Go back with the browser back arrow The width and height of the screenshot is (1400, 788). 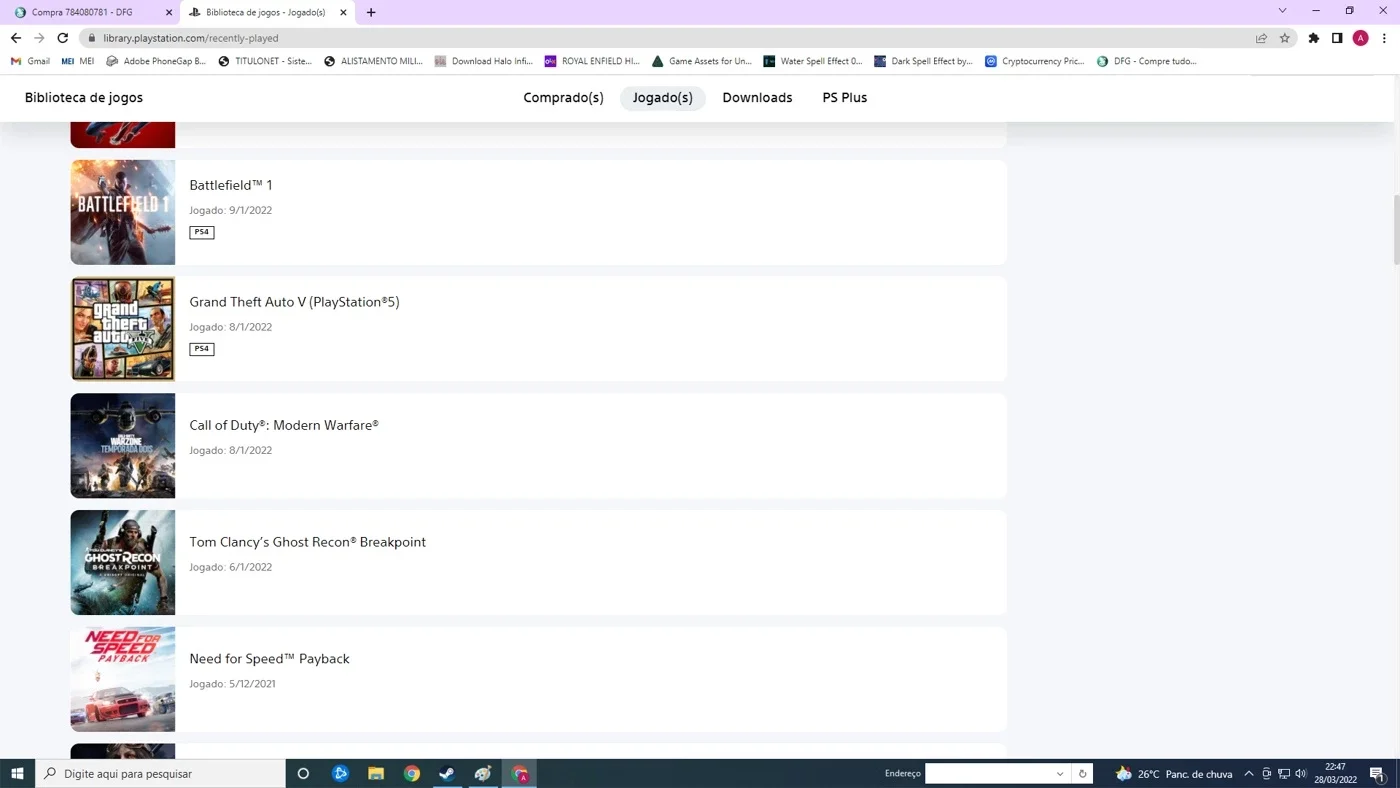click(15, 38)
